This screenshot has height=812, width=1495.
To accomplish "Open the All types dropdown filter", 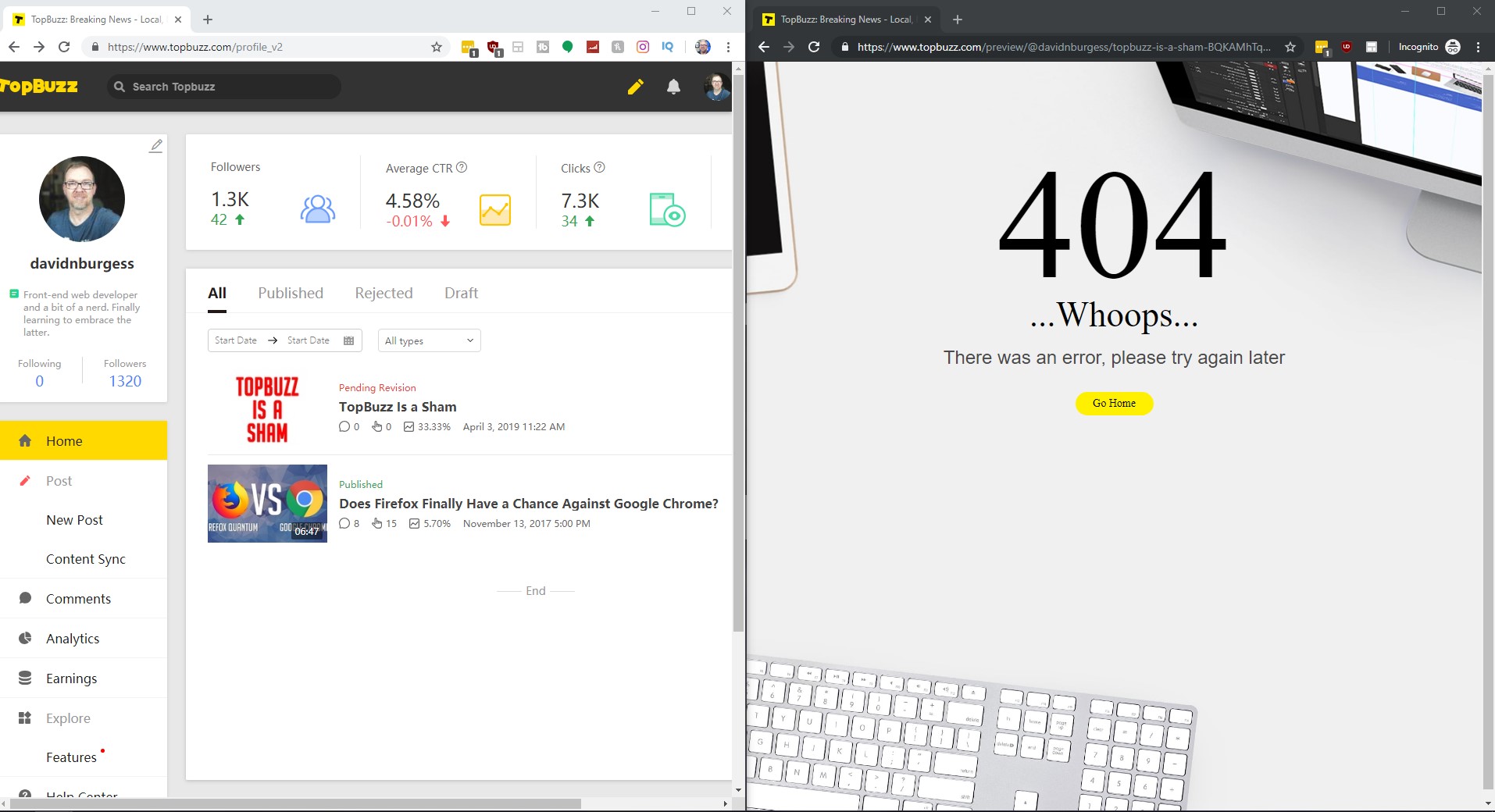I will [429, 340].
